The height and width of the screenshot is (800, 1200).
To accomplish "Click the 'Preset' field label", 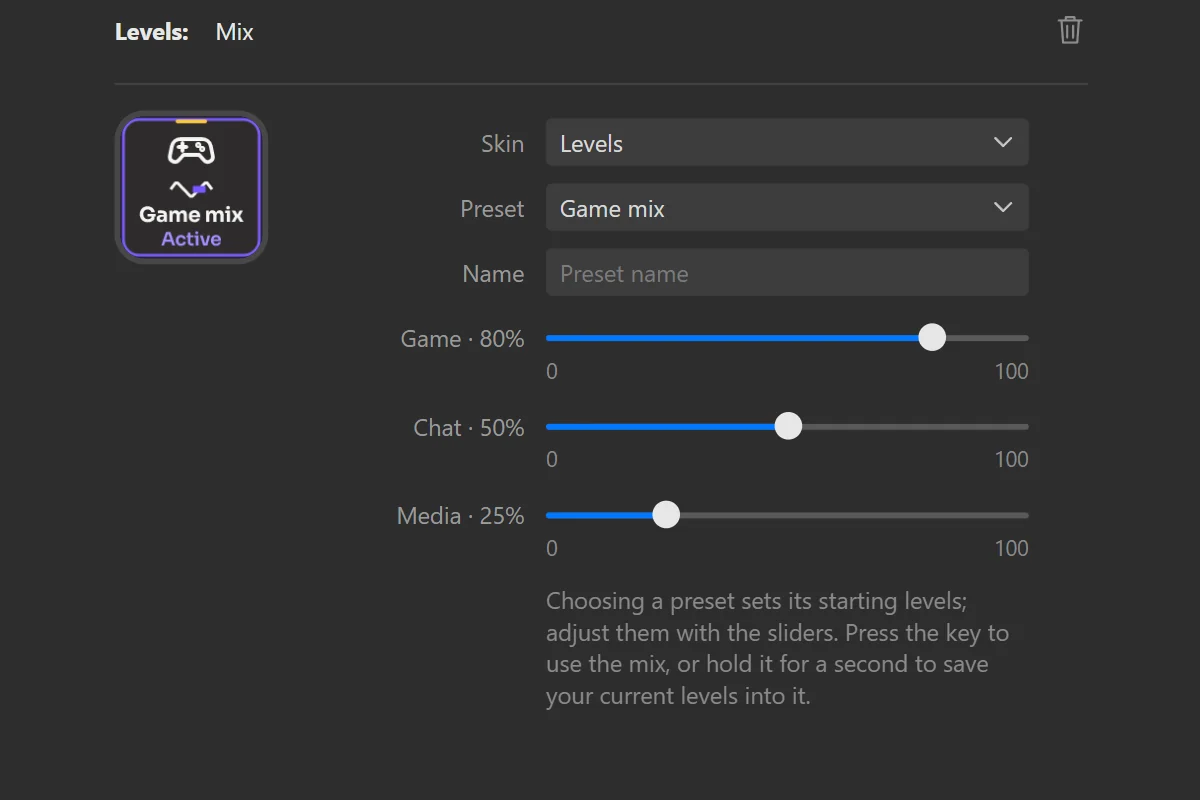I will (x=492, y=209).
